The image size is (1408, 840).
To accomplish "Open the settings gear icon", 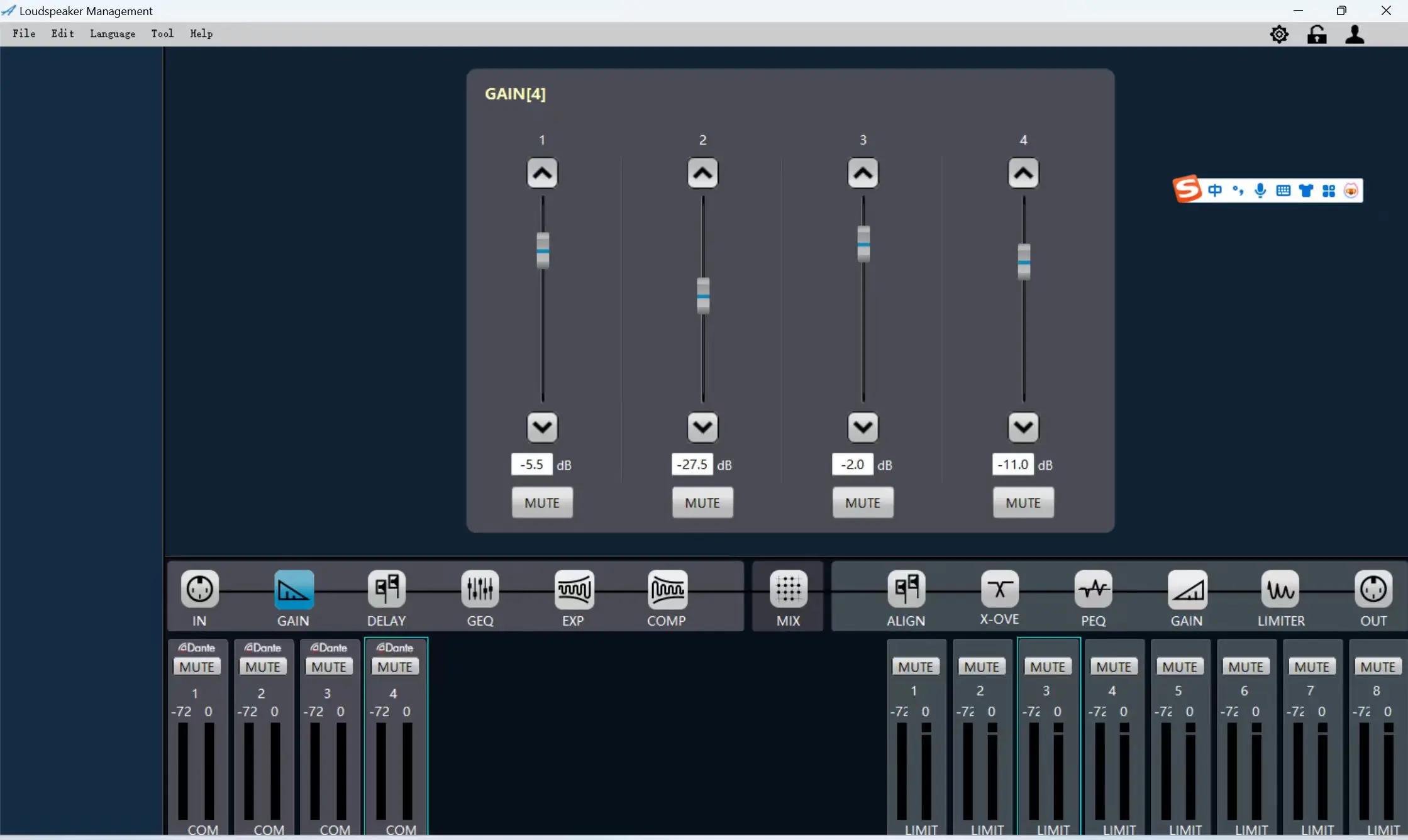I will click(1279, 34).
